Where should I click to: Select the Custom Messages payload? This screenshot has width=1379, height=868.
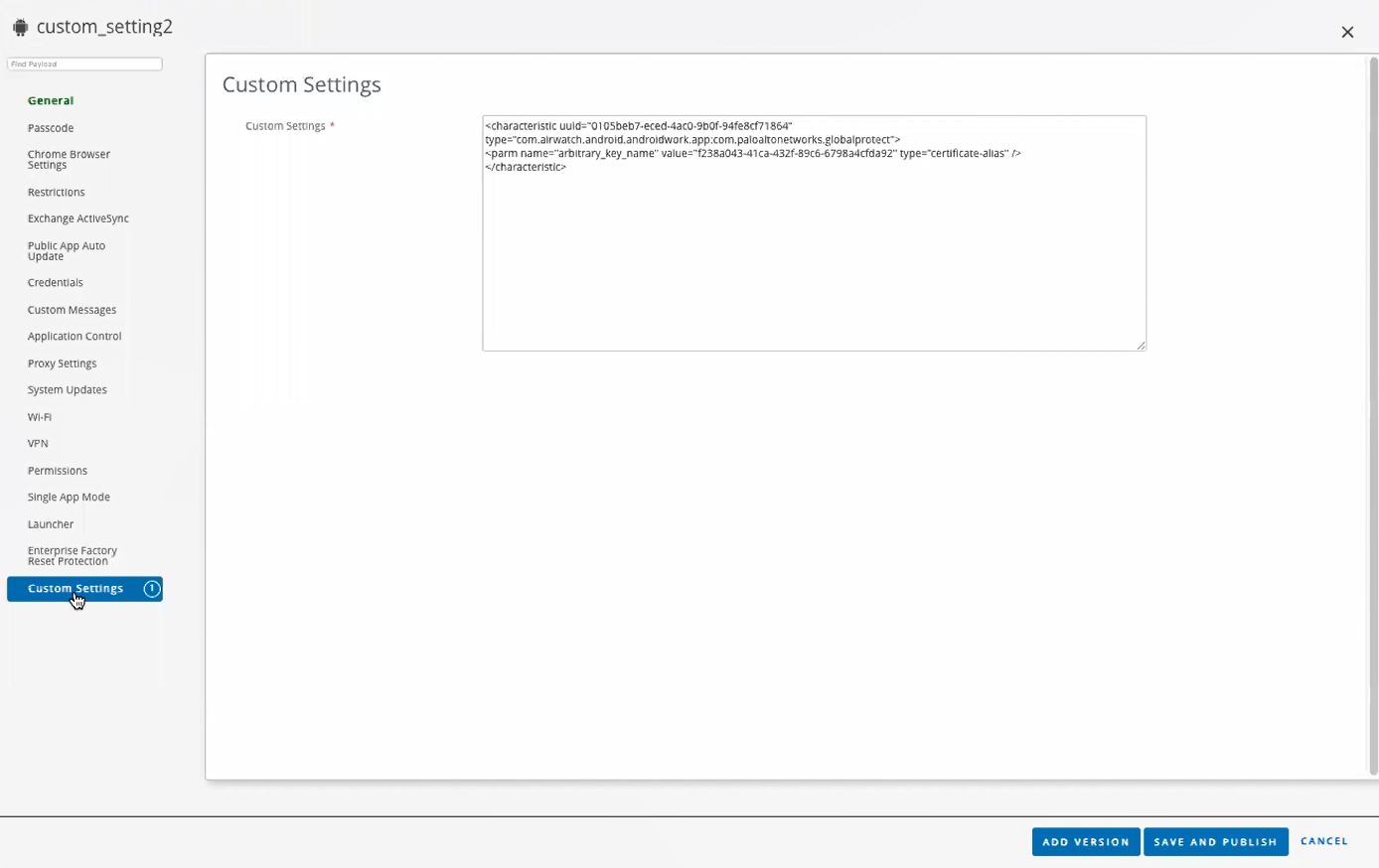72,309
